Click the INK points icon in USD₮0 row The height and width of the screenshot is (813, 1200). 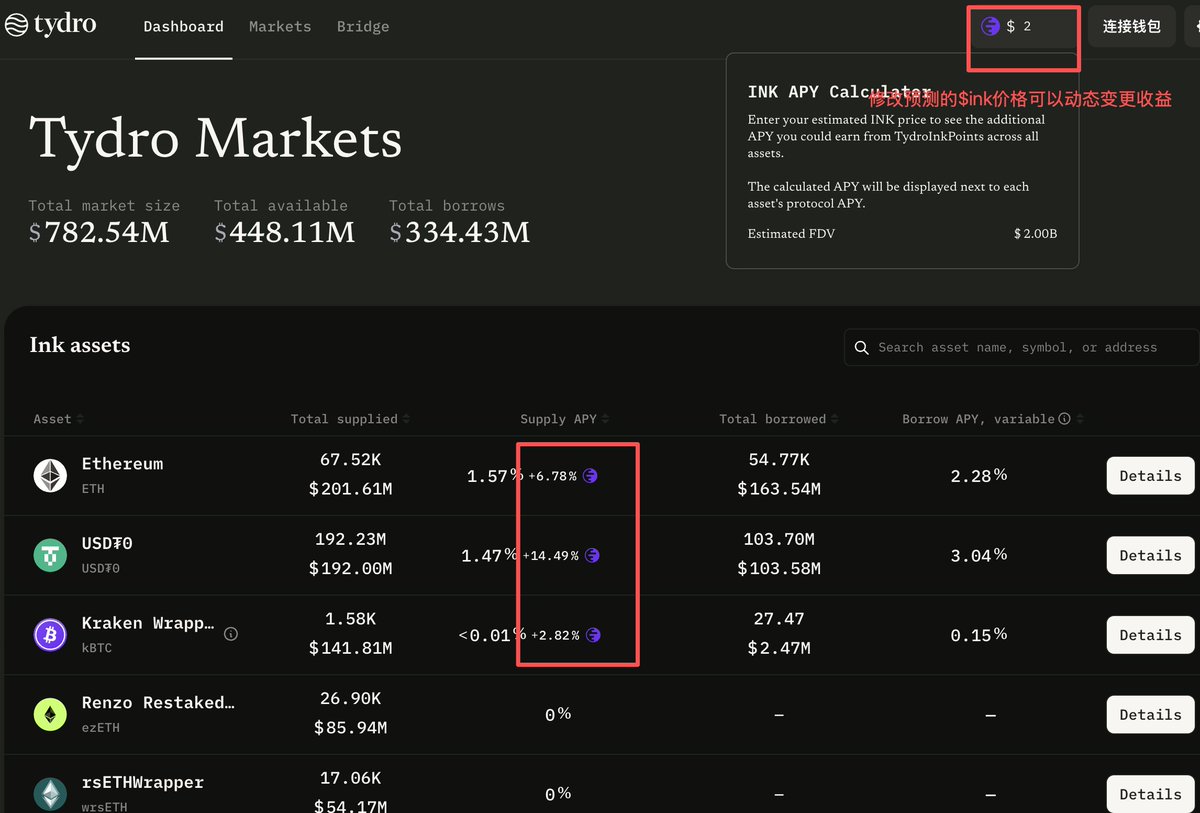click(592, 555)
